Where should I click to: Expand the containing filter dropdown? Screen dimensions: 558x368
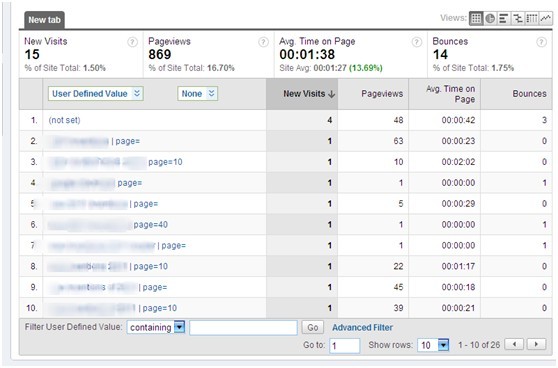(156, 327)
